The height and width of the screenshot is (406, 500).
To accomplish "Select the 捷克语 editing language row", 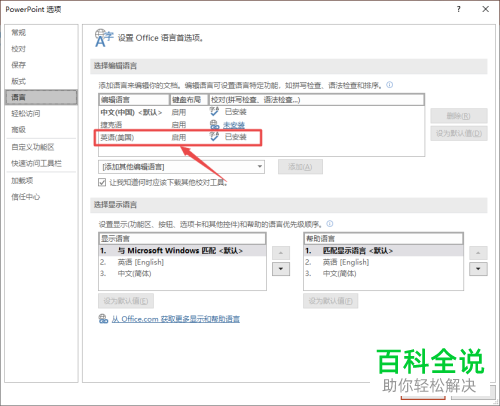I will pos(261,125).
